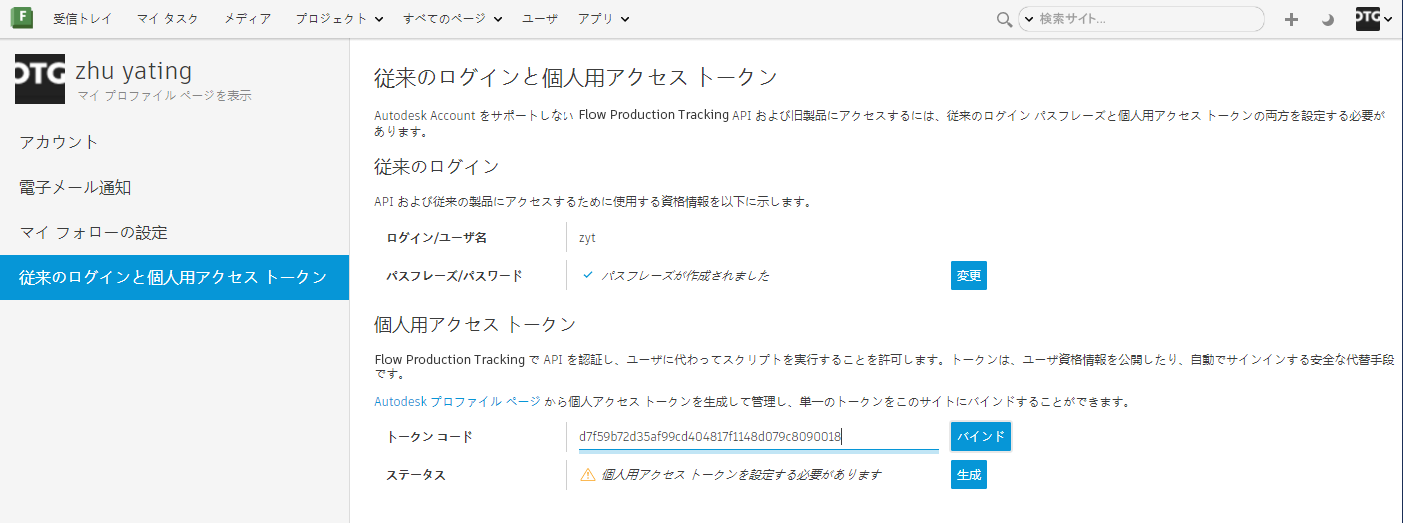Open メディア in the top bar

(247, 19)
